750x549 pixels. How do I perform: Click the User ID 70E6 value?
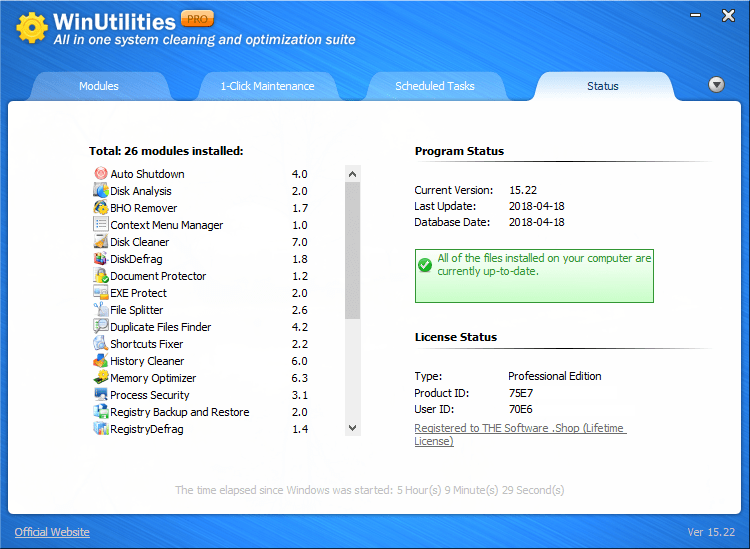coord(520,409)
